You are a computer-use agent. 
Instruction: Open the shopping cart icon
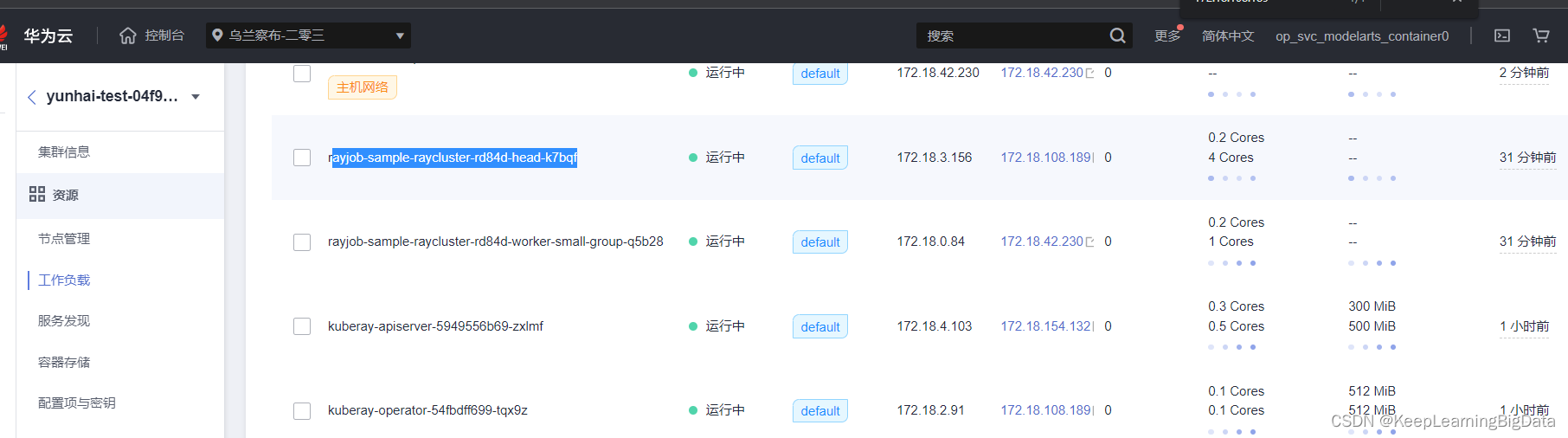1541,35
